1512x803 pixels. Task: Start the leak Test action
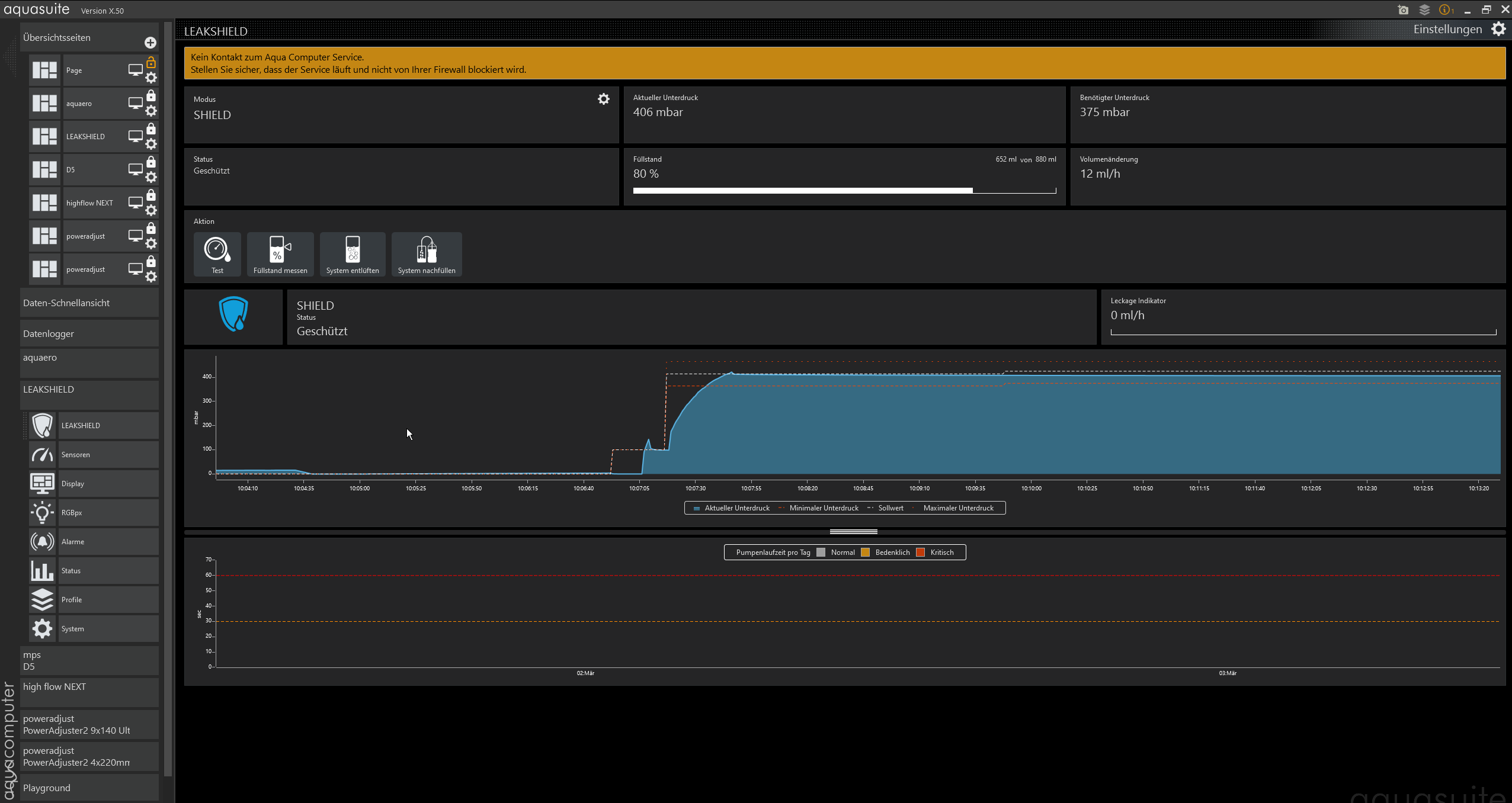click(x=217, y=254)
